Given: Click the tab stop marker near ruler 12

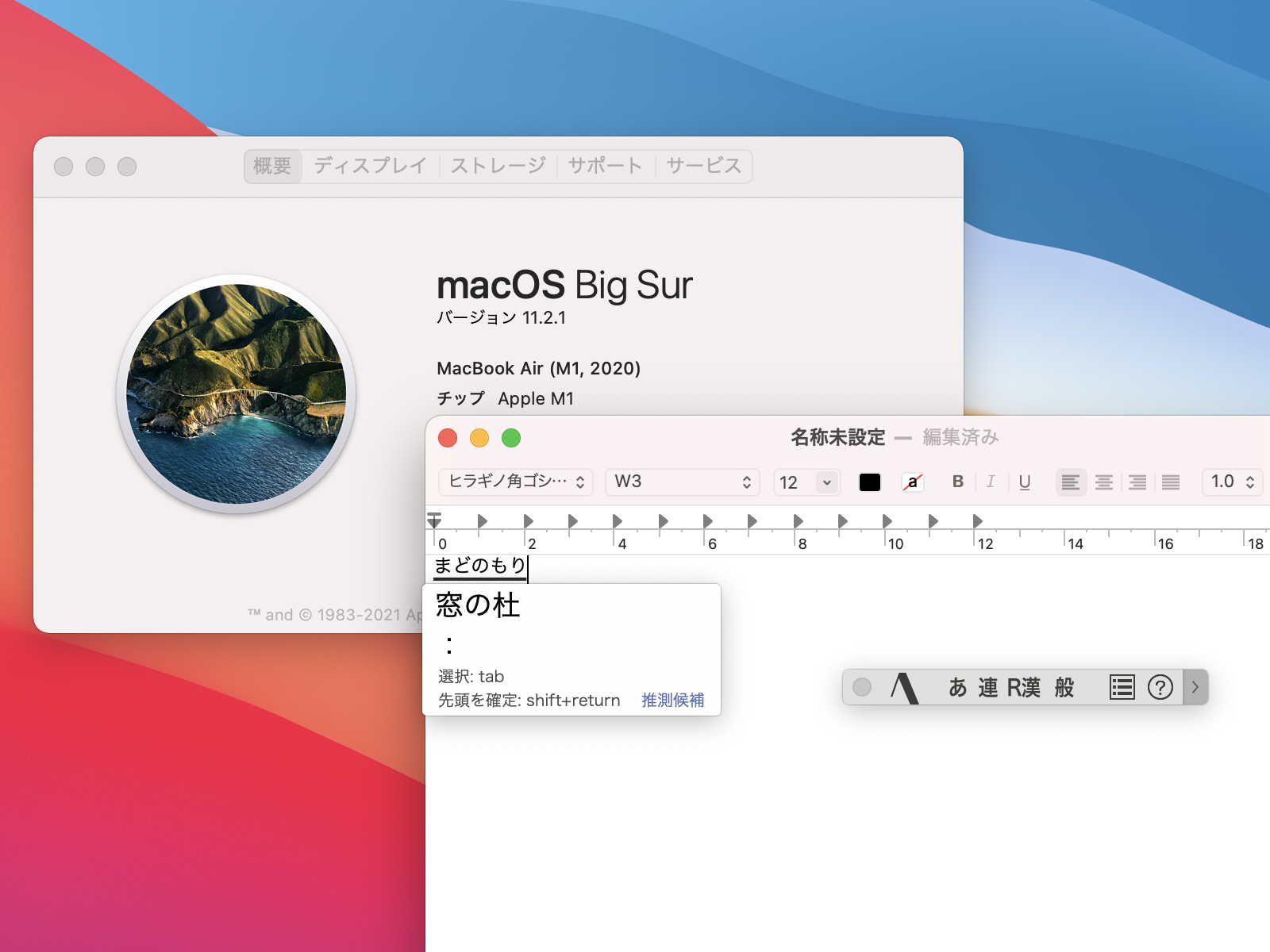Looking at the screenshot, I should (x=977, y=521).
